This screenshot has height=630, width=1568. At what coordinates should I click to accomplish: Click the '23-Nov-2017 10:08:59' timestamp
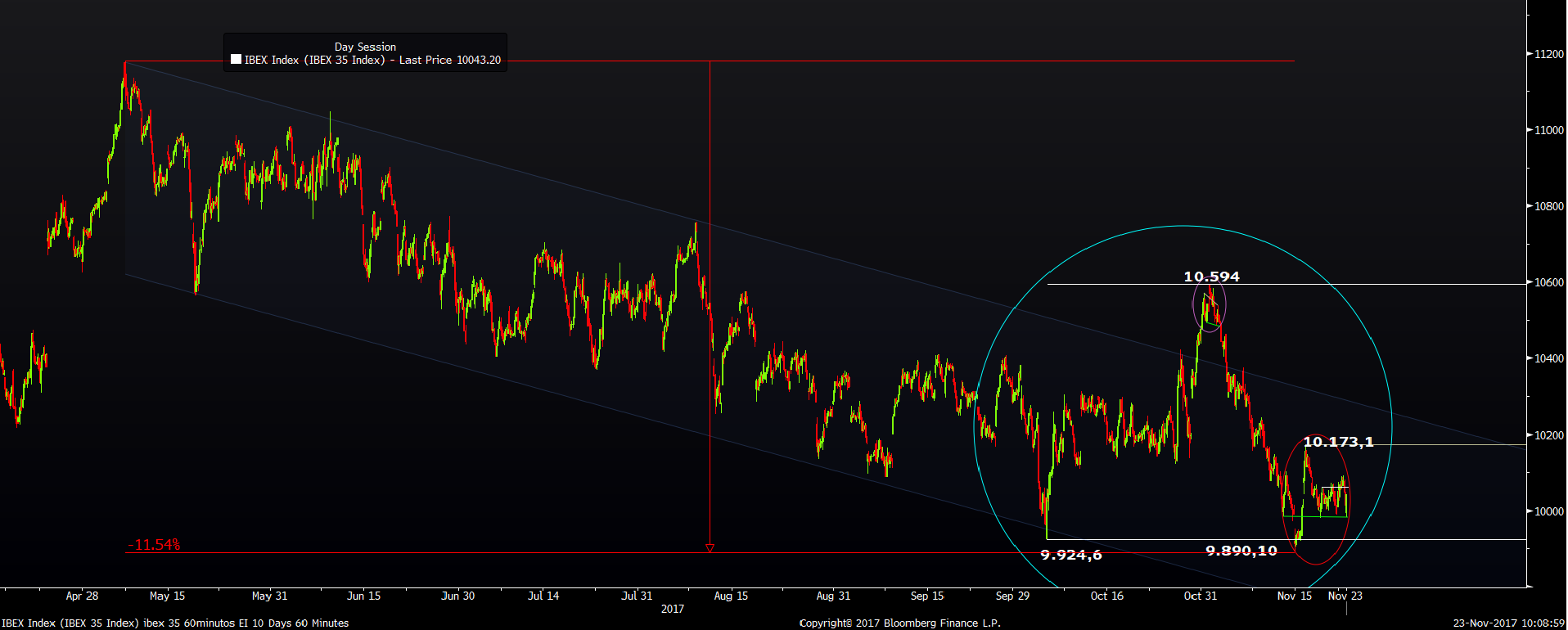coord(1509,623)
